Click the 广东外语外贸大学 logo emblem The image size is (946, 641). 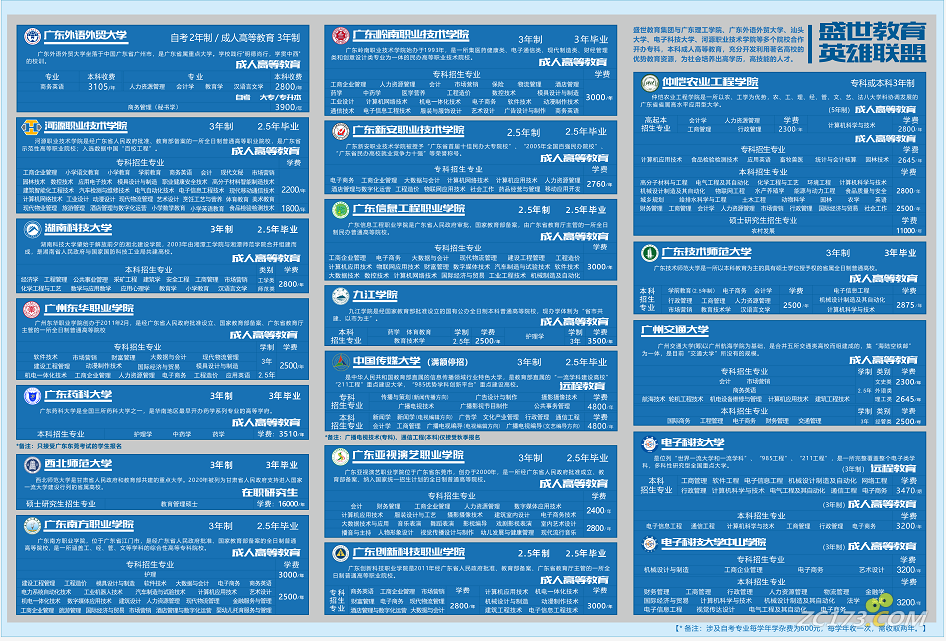pos(32,36)
